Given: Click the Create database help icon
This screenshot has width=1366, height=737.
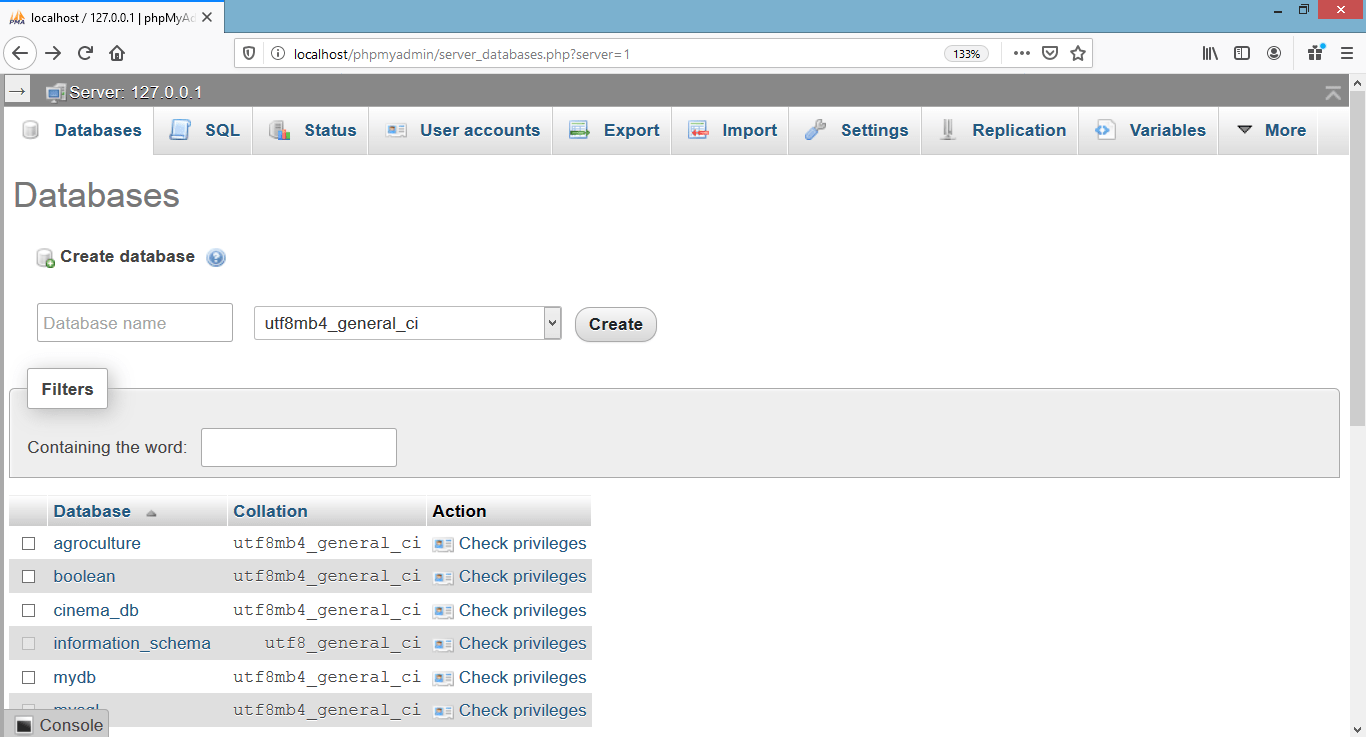Looking at the screenshot, I should pos(216,258).
